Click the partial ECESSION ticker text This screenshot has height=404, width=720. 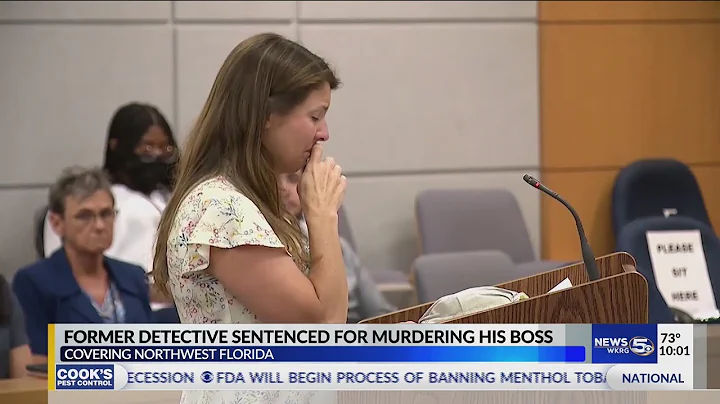160,378
